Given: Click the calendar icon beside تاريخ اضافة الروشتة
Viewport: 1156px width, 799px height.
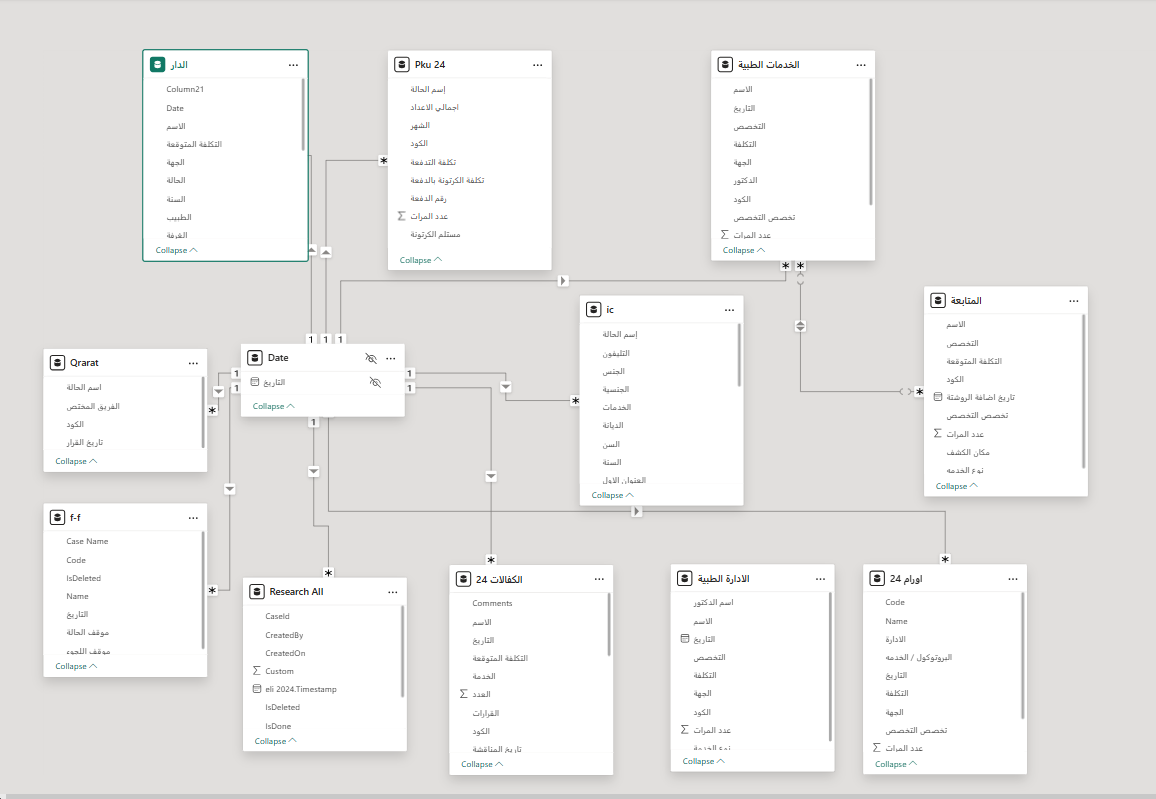Looking at the screenshot, I should (937, 397).
